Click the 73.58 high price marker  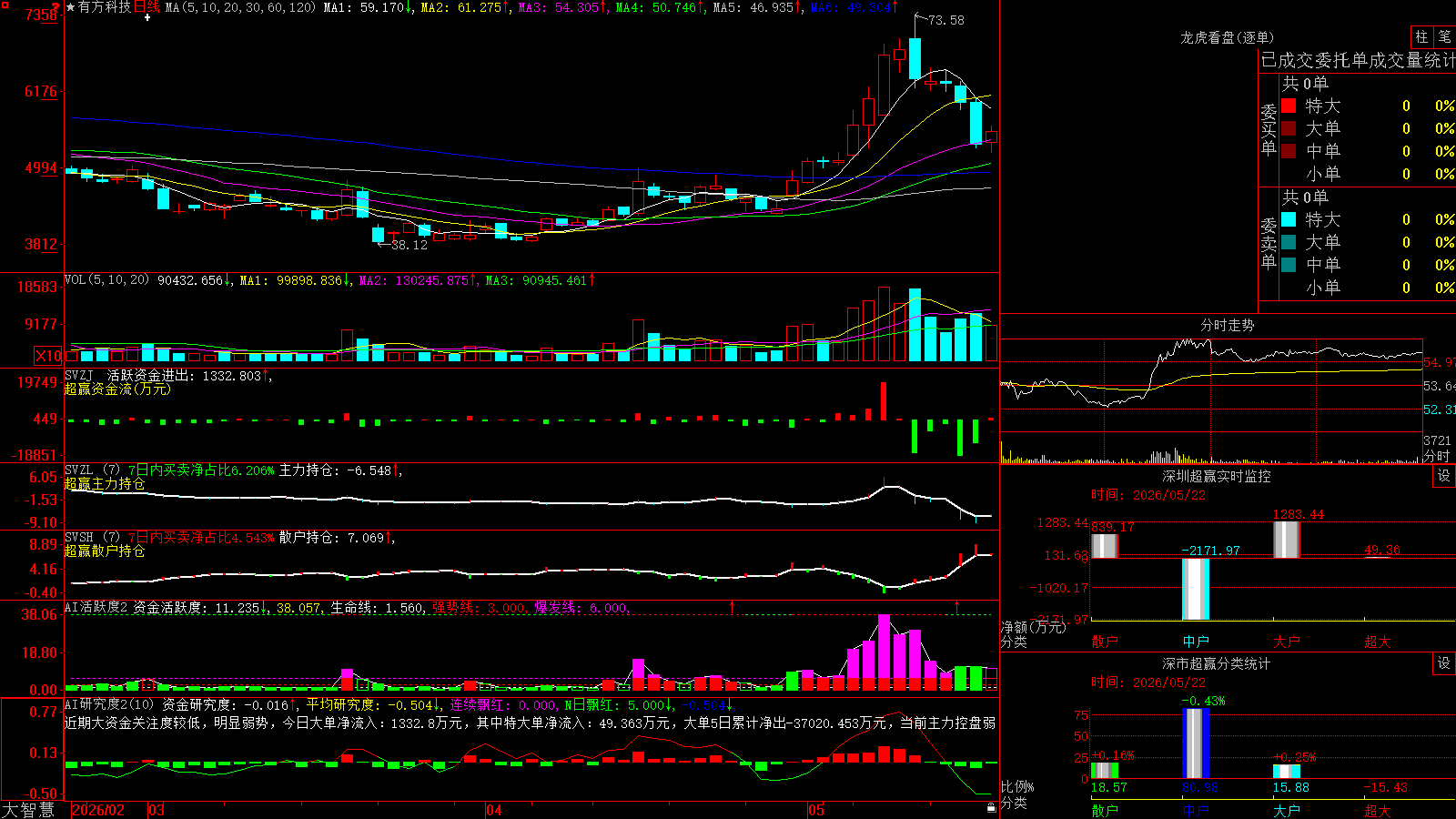pos(945,20)
